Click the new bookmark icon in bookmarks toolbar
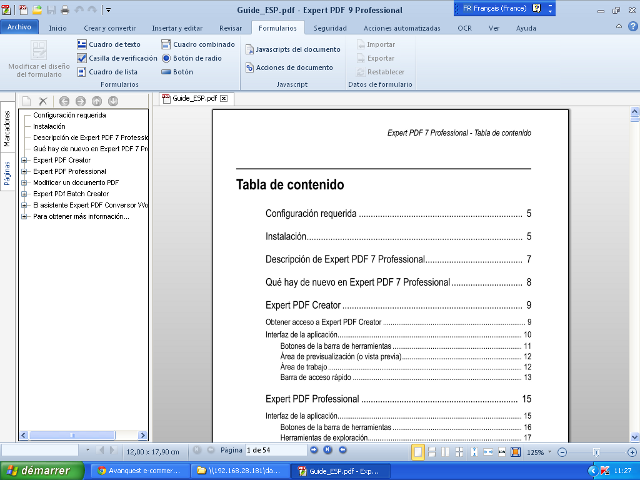The width and height of the screenshot is (640, 480). pyautogui.click(x=27, y=101)
